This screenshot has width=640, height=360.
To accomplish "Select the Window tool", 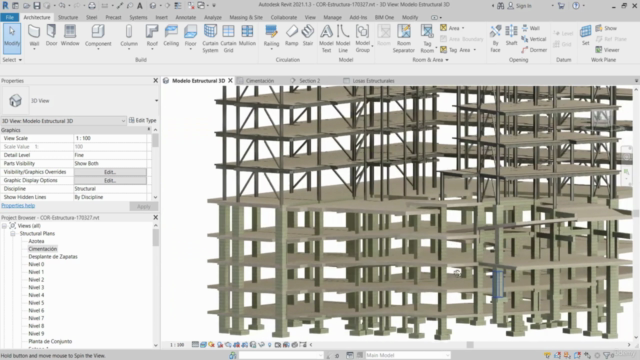I will tap(70, 36).
